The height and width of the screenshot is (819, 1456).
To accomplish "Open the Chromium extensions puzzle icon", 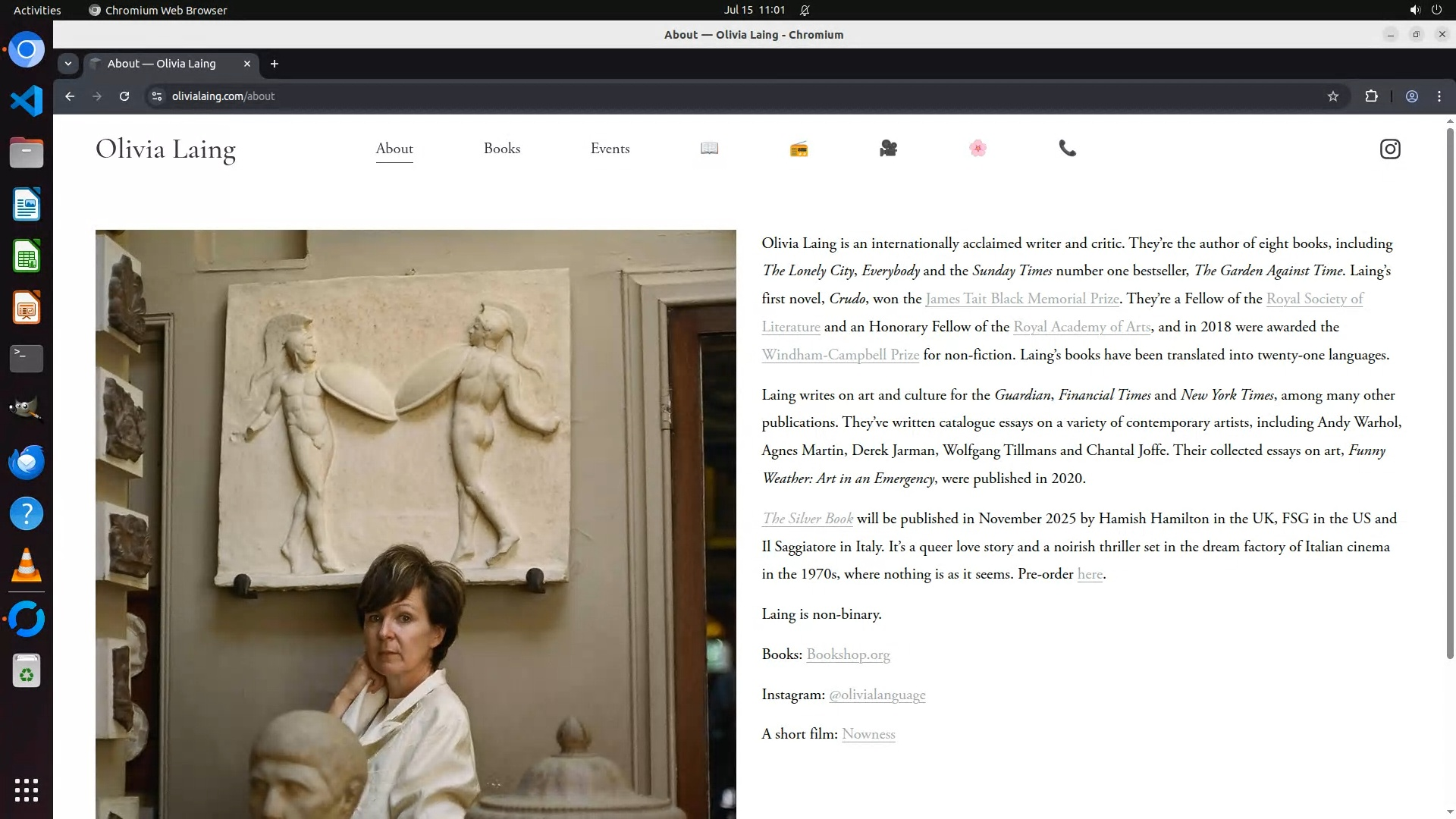I will click(1371, 96).
